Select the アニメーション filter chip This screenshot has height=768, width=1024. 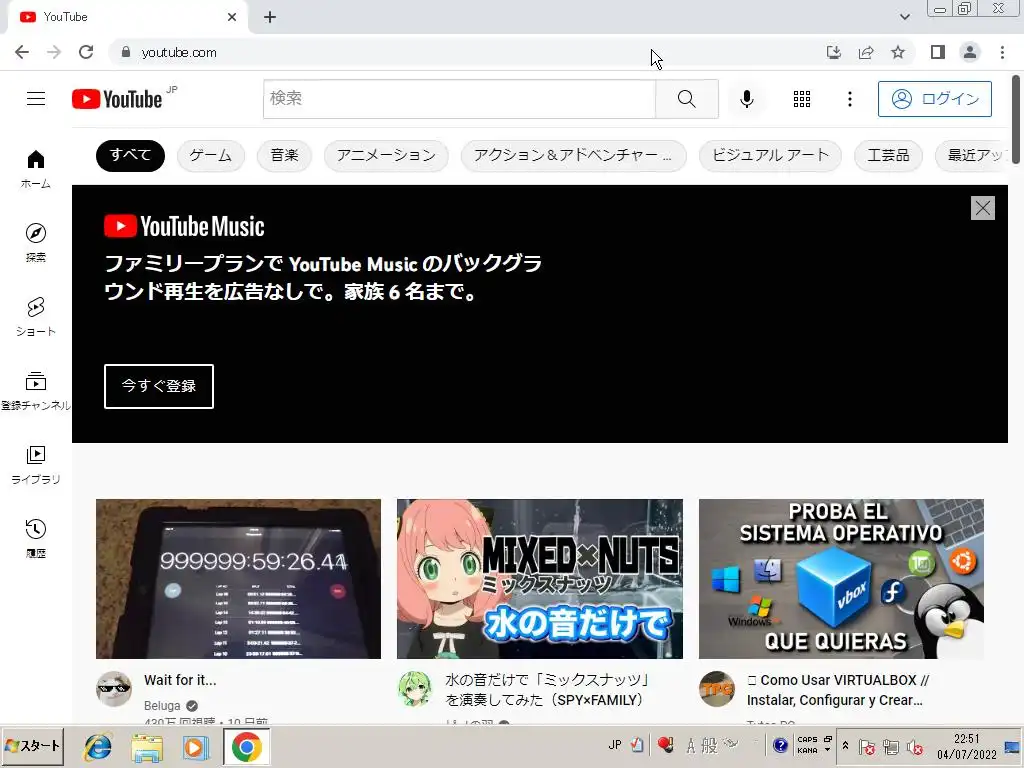(x=386, y=155)
